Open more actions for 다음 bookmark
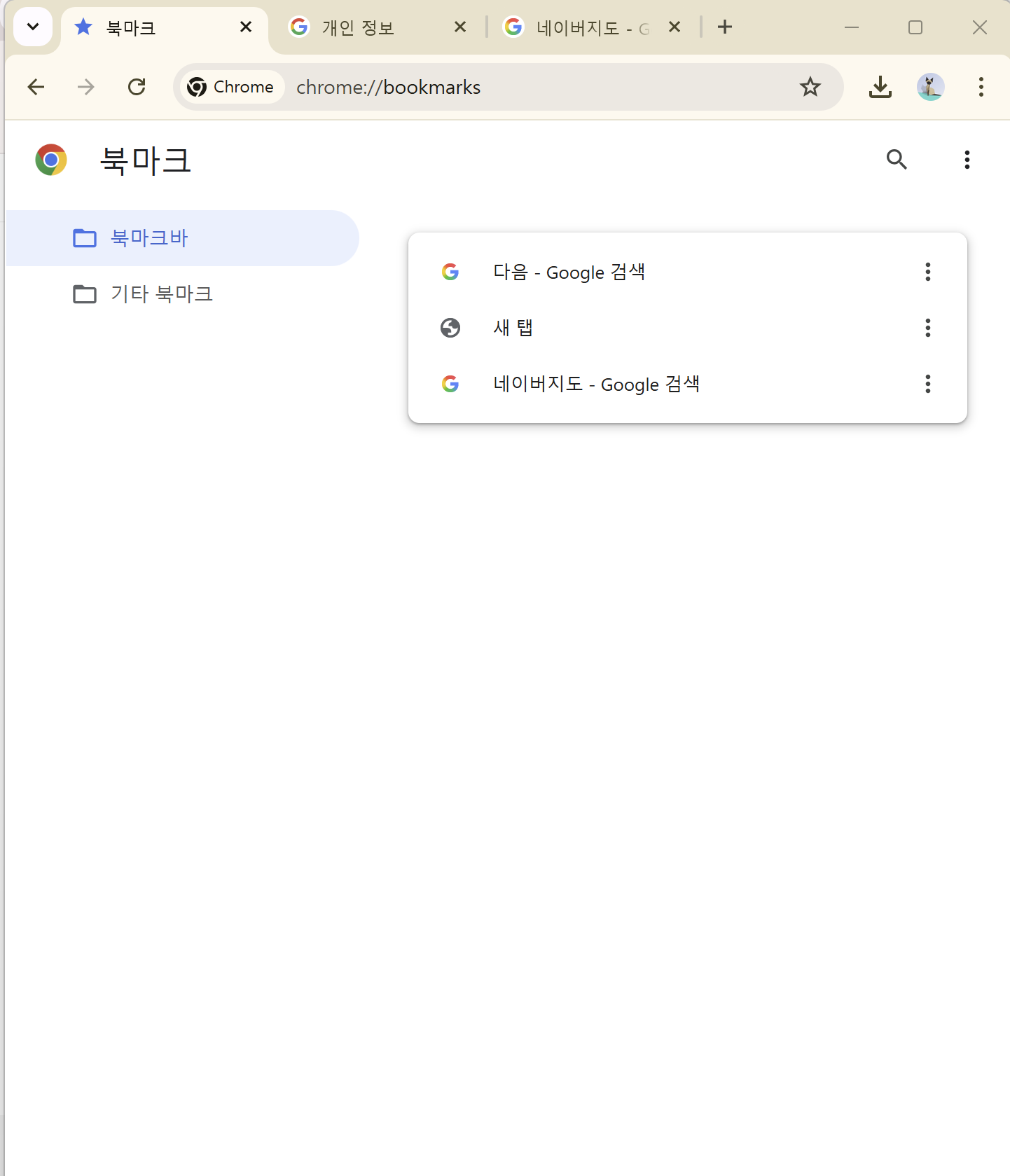The height and width of the screenshot is (1176, 1010). (x=928, y=272)
